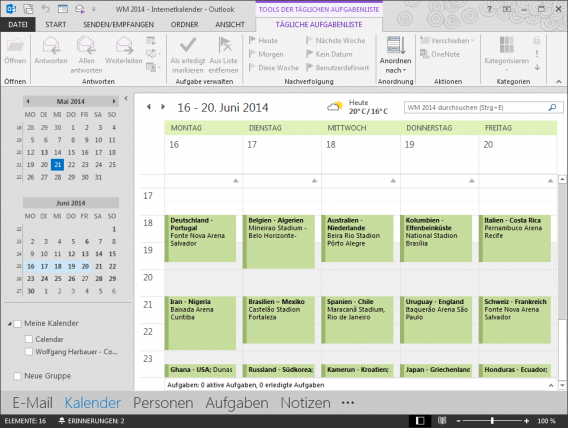Switch to the ORDNER tab
Screen dimensions: 568x428
184,24
